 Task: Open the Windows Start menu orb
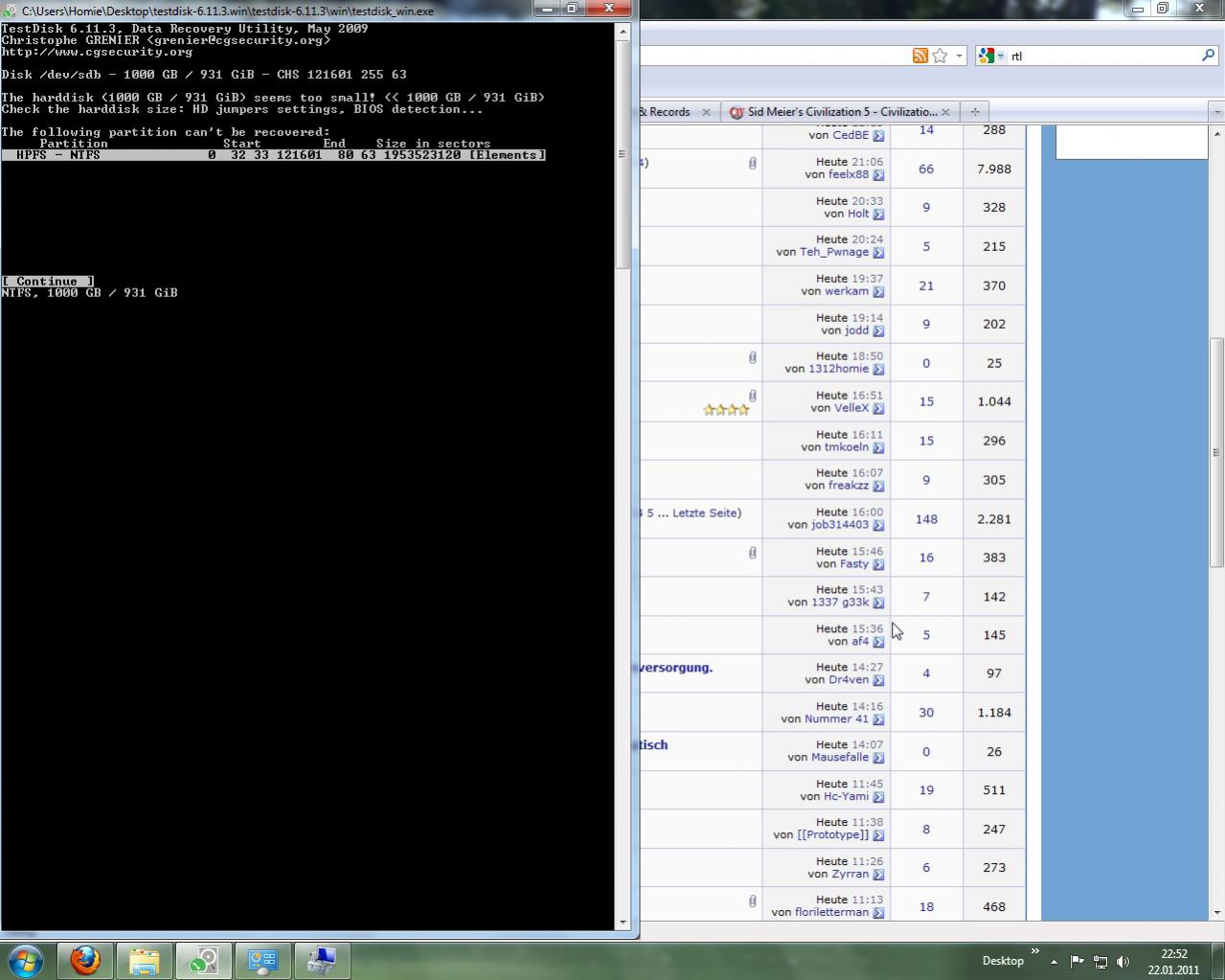(26, 960)
